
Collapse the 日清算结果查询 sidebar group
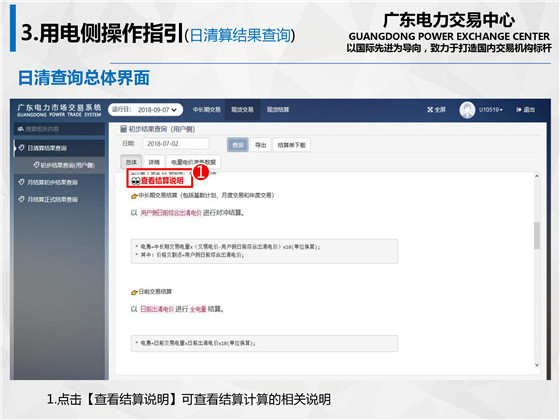coord(60,148)
